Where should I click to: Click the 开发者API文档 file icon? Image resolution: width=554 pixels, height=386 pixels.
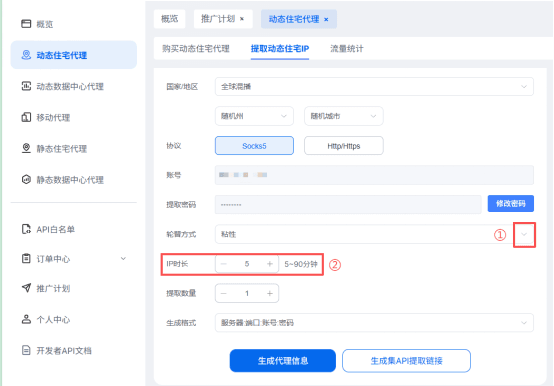[26, 350]
